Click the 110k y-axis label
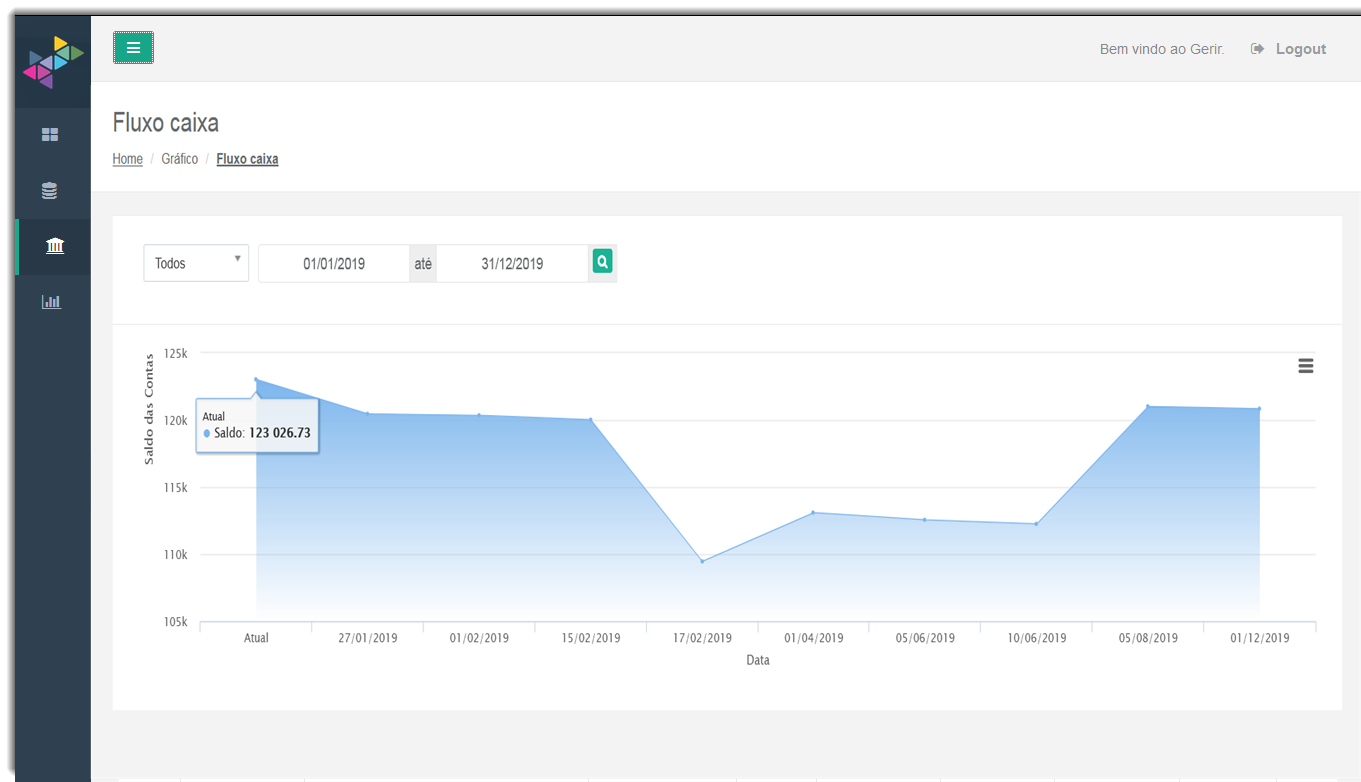 tap(176, 555)
